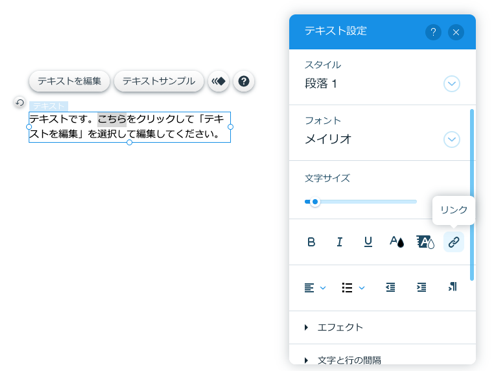Toggle italic formatting
The image size is (500, 371).
pyautogui.click(x=339, y=242)
